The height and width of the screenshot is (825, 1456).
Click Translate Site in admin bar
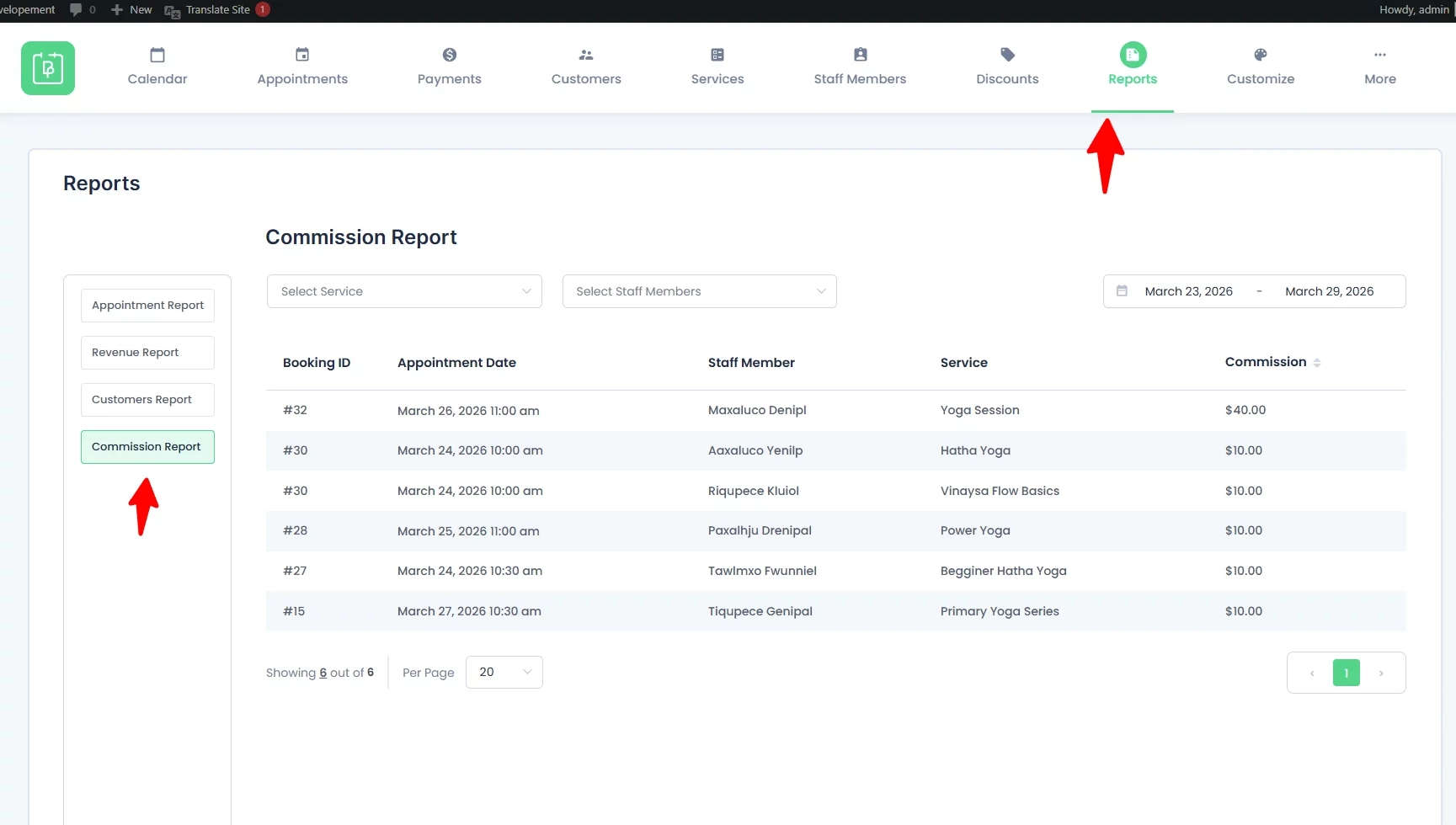(x=217, y=10)
